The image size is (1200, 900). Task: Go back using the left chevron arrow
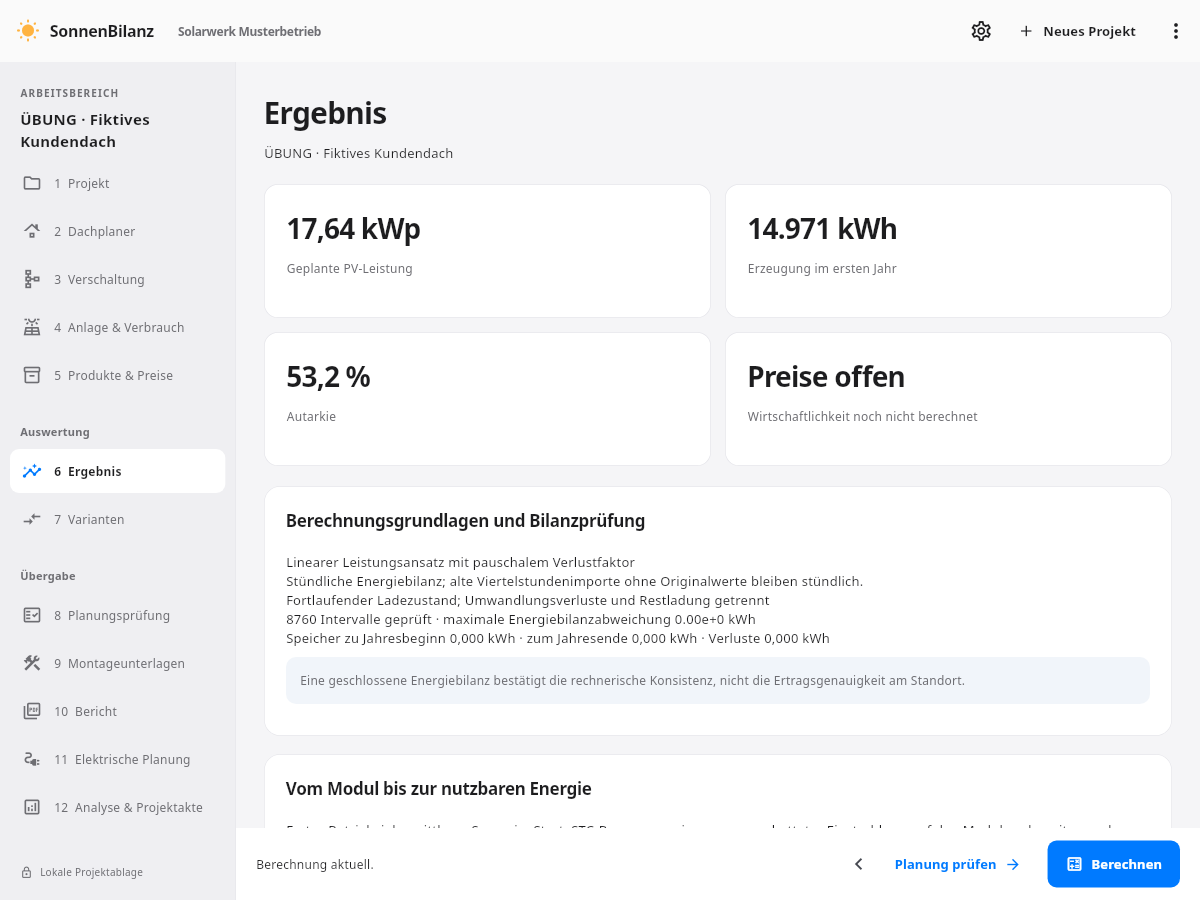click(x=858, y=864)
